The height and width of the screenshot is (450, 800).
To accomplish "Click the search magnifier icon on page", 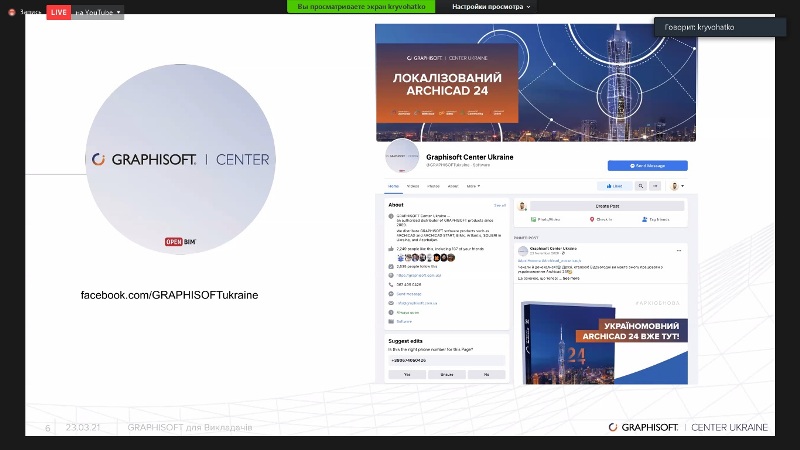I will click(641, 186).
